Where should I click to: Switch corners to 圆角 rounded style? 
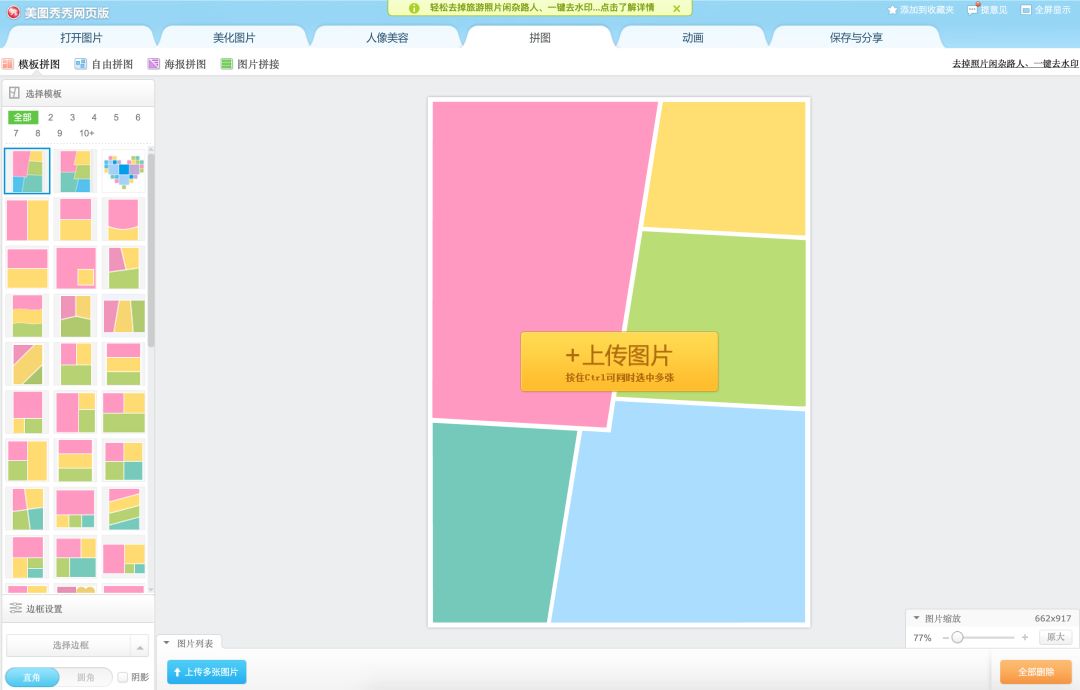tap(86, 677)
